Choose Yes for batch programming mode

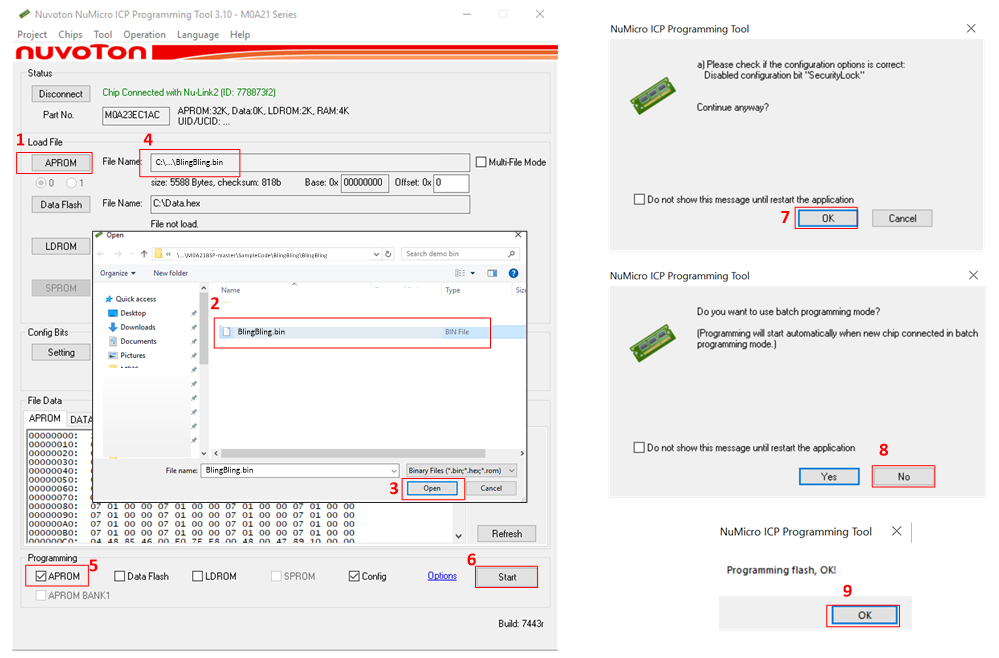pos(829,476)
